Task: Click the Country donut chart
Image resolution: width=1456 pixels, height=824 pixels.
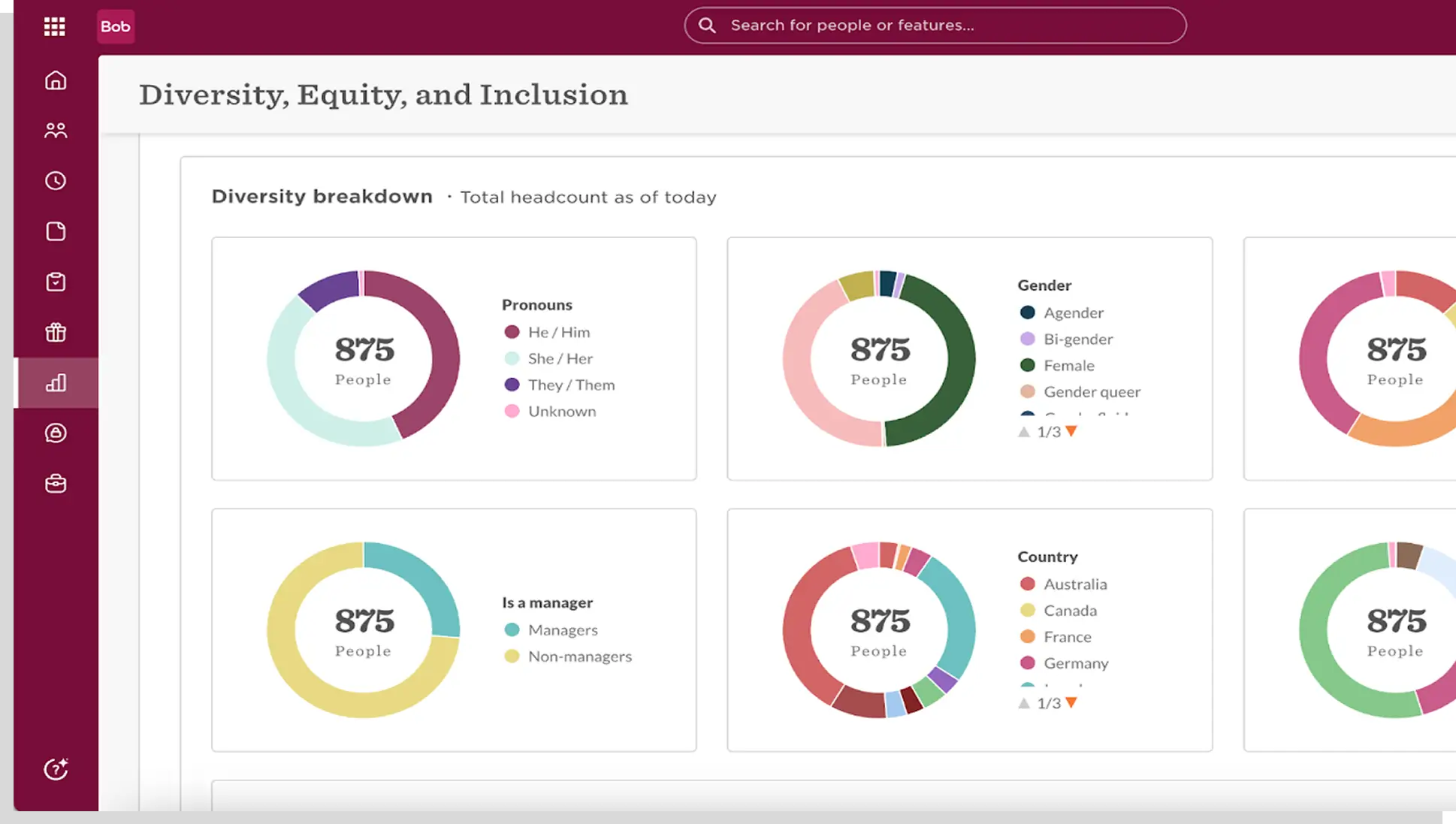Action: [879, 629]
